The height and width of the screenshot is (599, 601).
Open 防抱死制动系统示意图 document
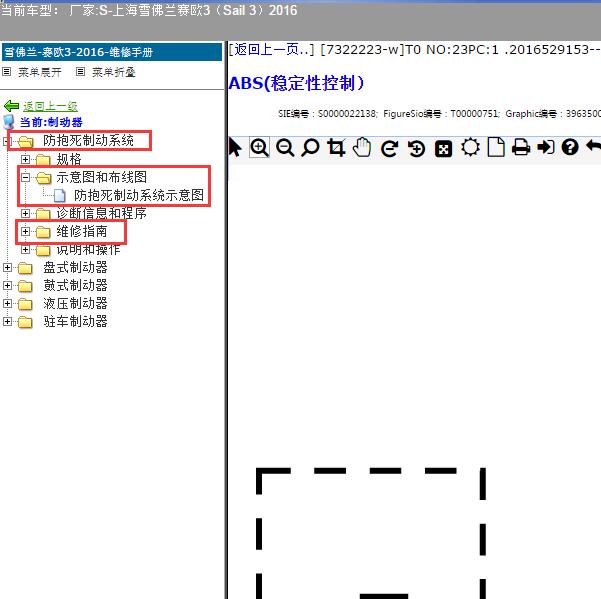139,195
